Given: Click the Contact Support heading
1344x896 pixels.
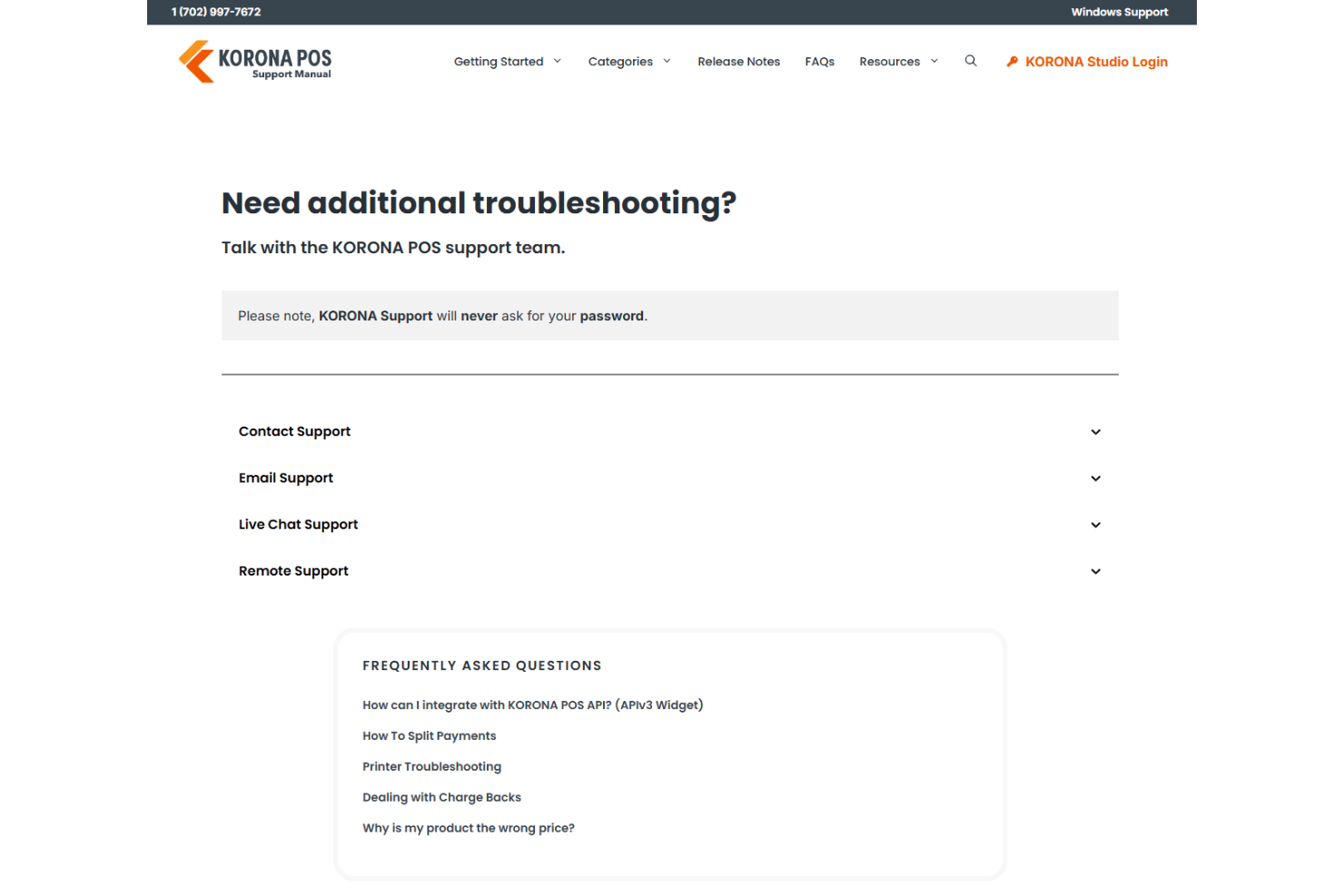Looking at the screenshot, I should (x=294, y=432).
